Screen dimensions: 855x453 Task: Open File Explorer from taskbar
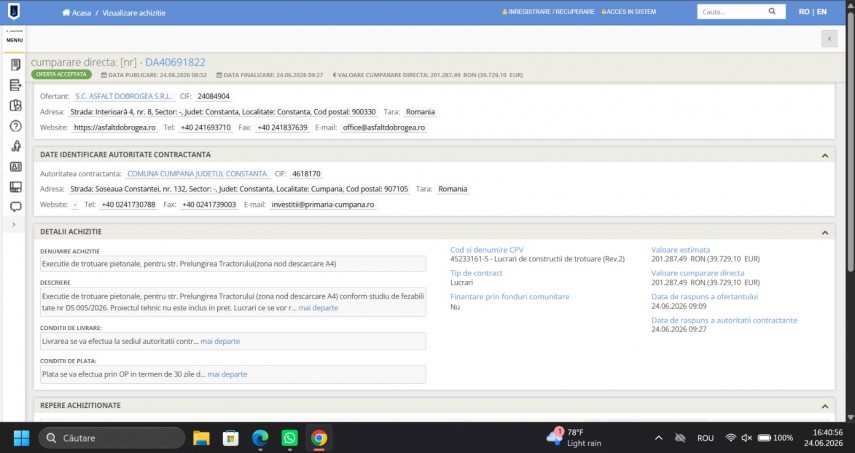(x=201, y=438)
